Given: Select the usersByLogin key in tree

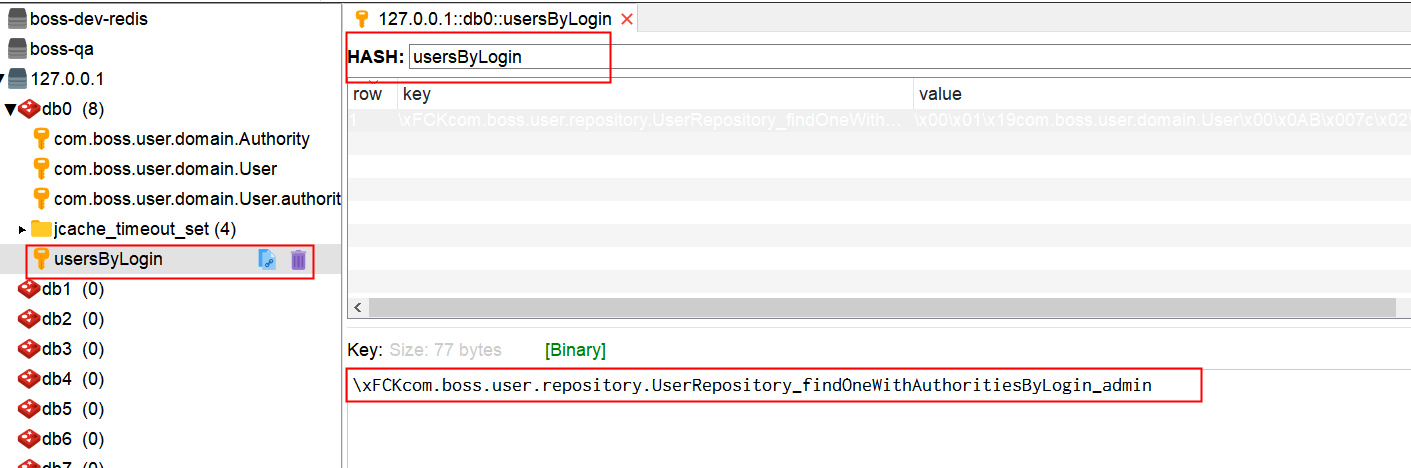Looking at the screenshot, I should point(108,259).
